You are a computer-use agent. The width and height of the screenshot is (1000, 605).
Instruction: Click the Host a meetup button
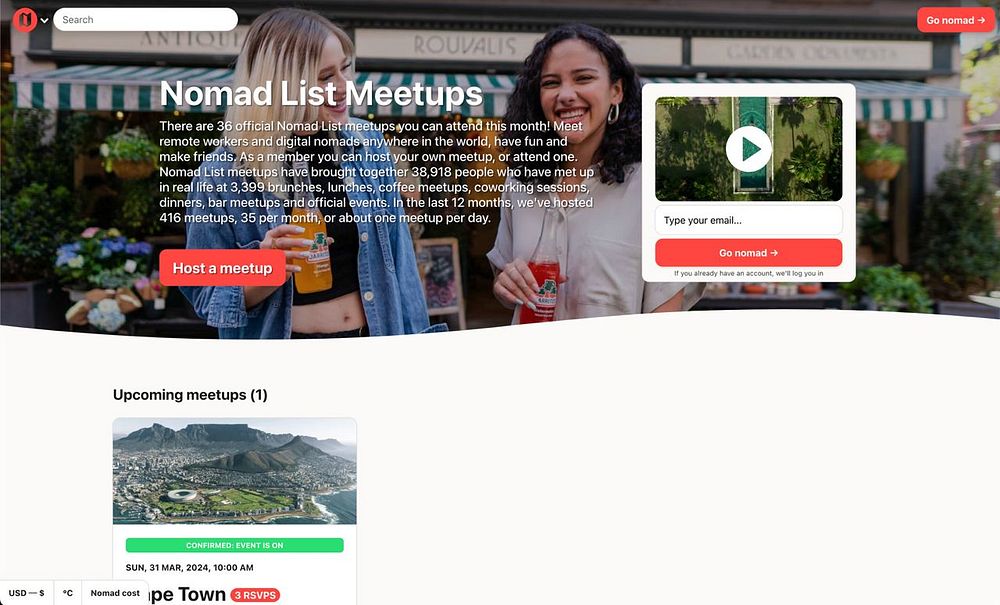223,268
